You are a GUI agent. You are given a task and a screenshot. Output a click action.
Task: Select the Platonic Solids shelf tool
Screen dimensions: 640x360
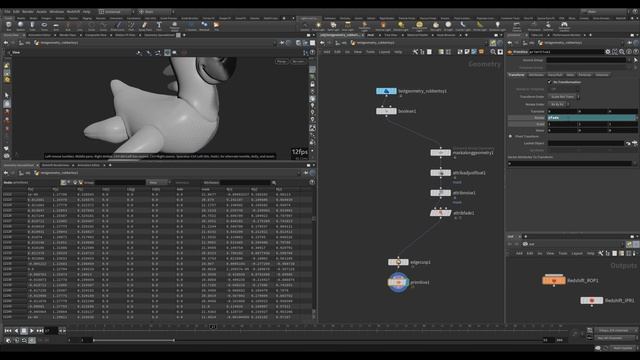tap(175, 26)
